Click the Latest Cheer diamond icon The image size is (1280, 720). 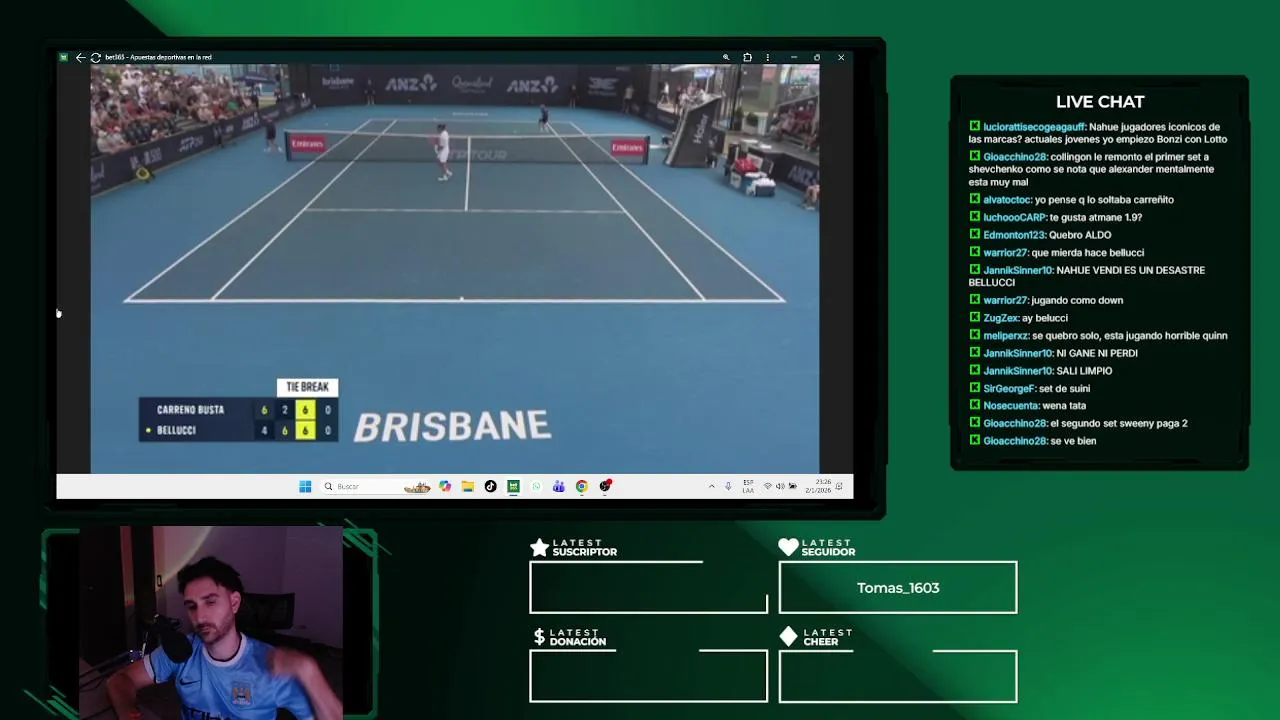[788, 636]
